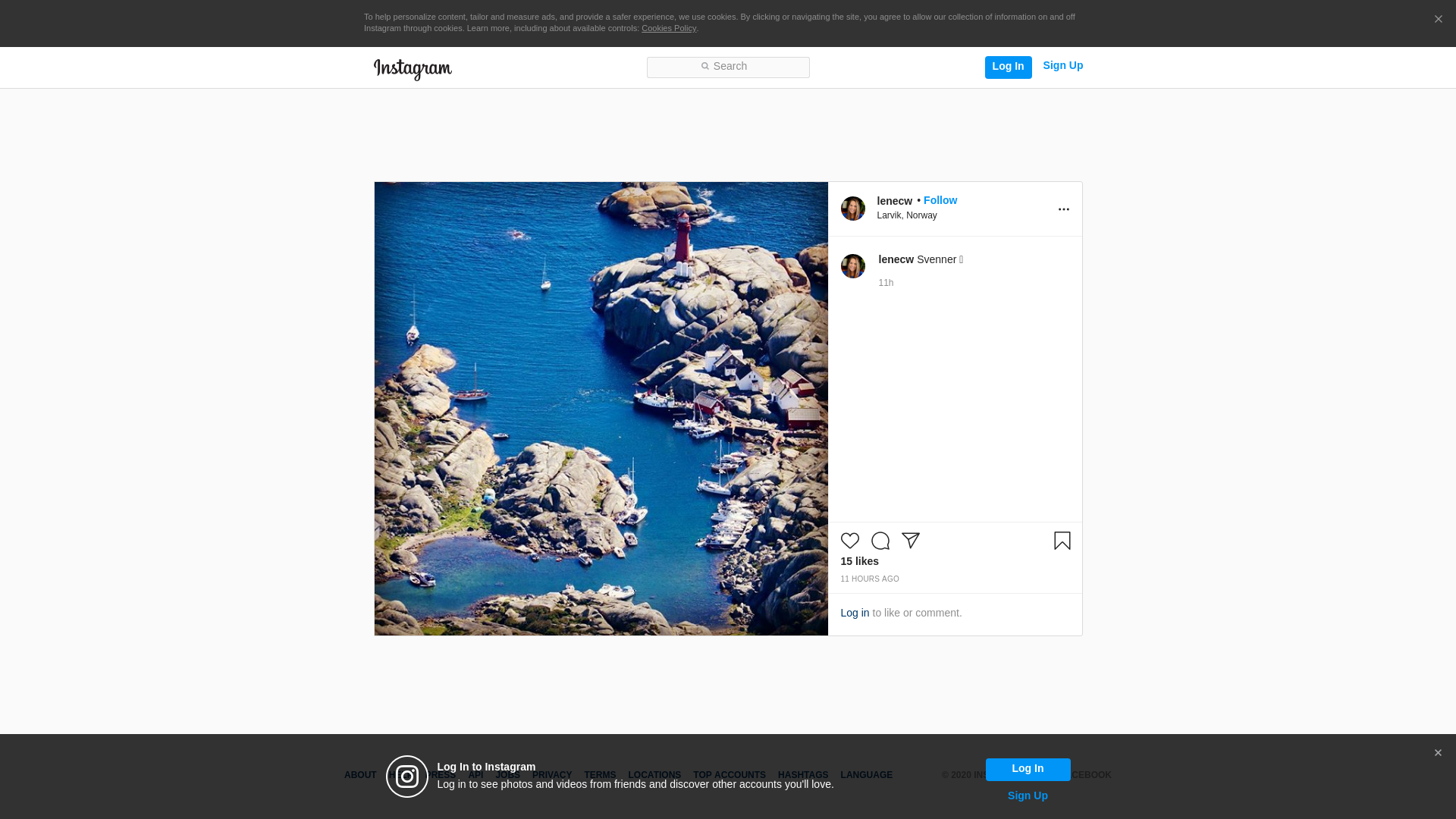Open the TERMS footer link
The width and height of the screenshot is (1456, 819).
[x=600, y=776]
